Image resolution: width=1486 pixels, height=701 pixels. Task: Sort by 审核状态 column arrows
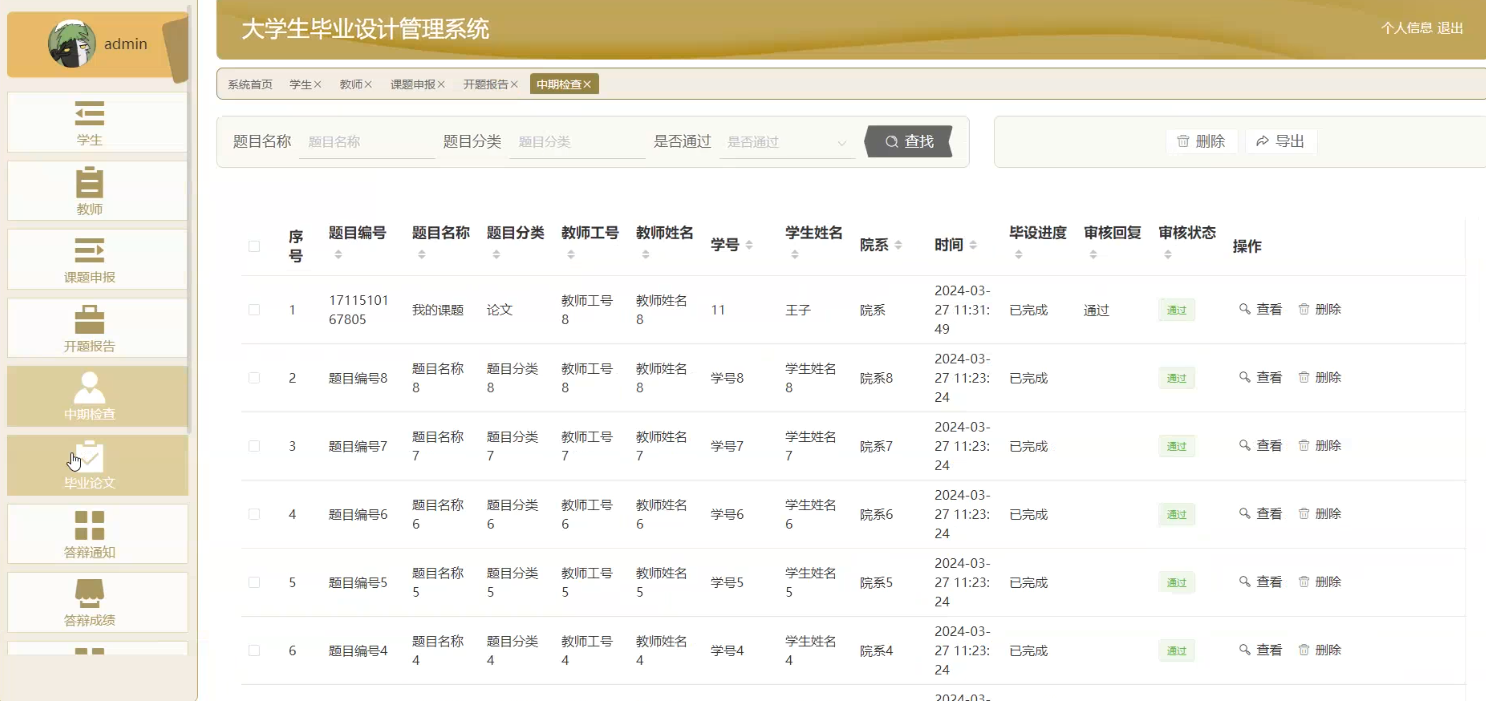1168,255
